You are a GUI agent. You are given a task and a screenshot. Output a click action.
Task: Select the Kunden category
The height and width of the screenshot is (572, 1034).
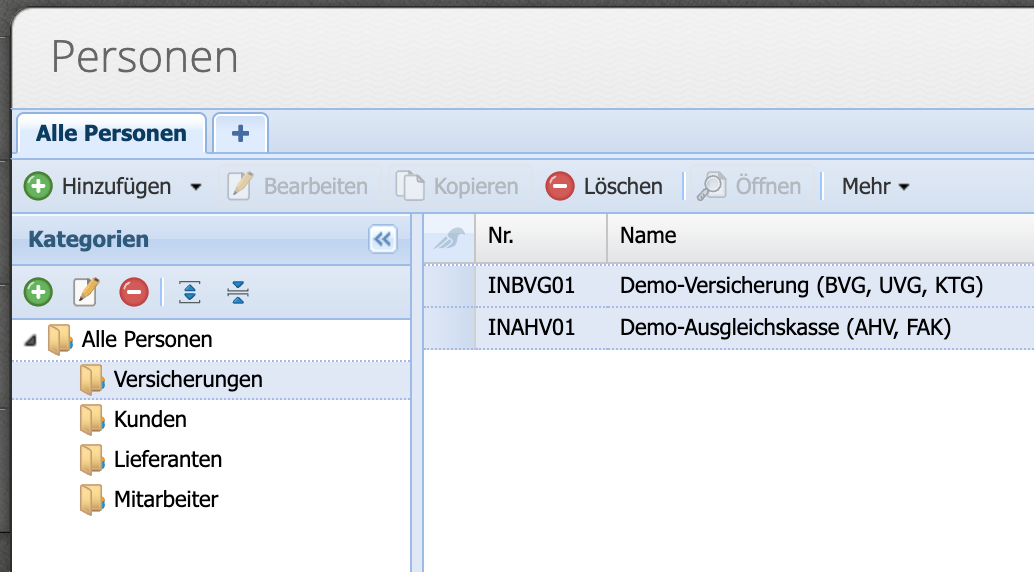(x=150, y=420)
